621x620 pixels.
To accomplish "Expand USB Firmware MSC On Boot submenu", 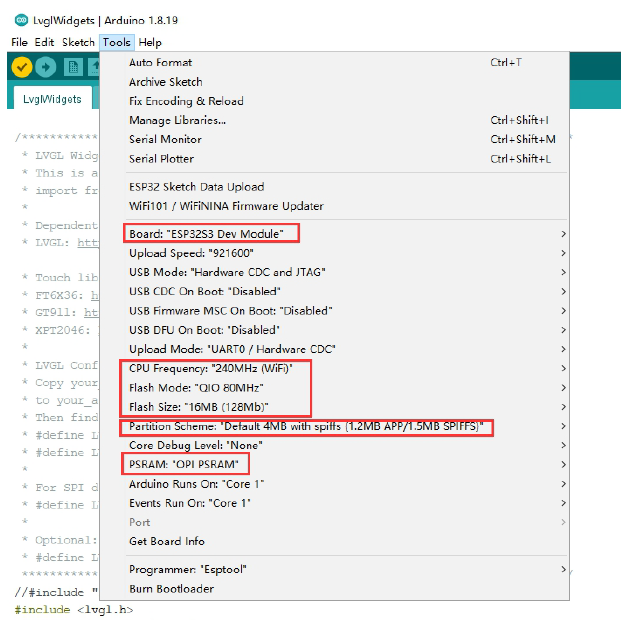I will [334, 311].
